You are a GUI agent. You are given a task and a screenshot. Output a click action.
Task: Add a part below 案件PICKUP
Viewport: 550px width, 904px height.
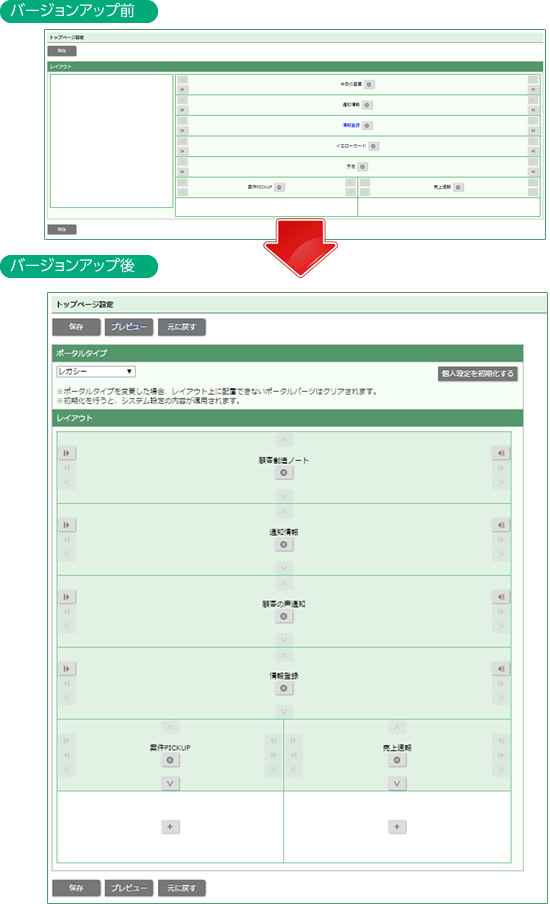[x=170, y=827]
